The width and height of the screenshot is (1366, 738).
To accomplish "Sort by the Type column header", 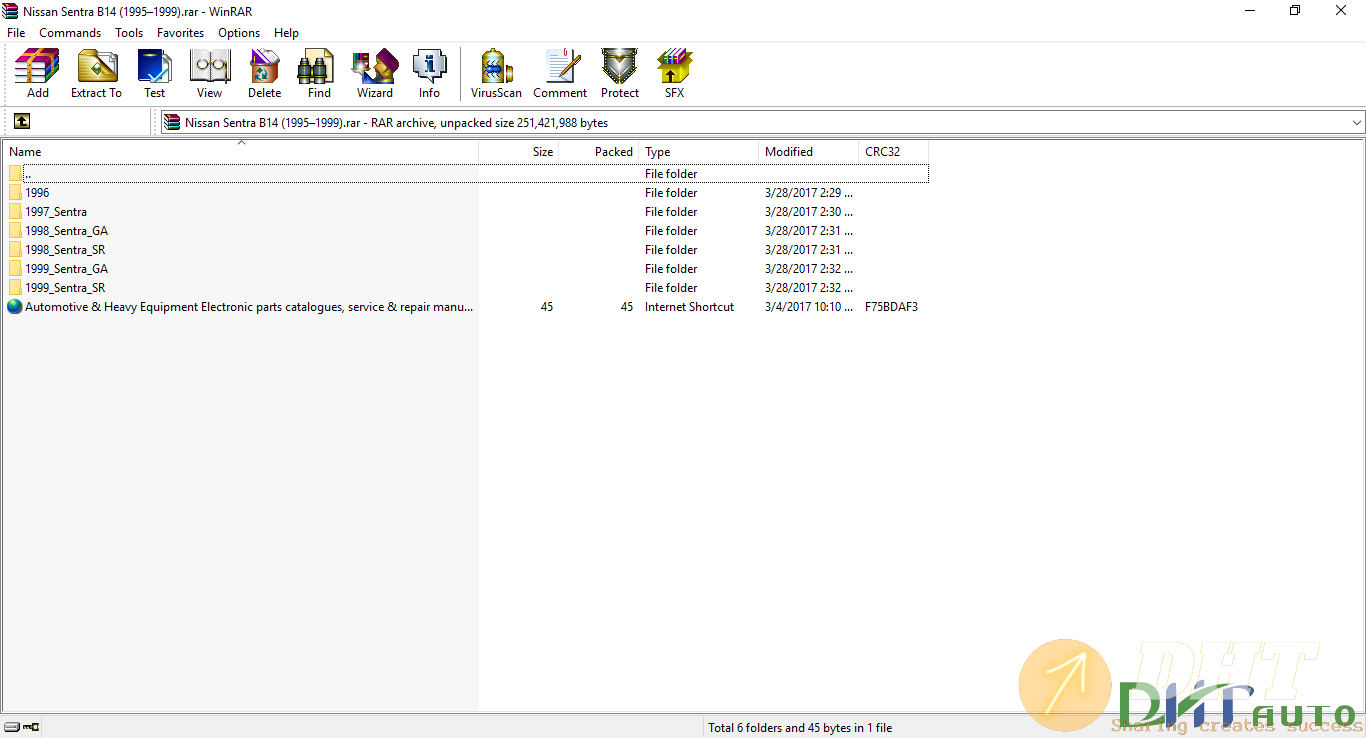I will (698, 152).
